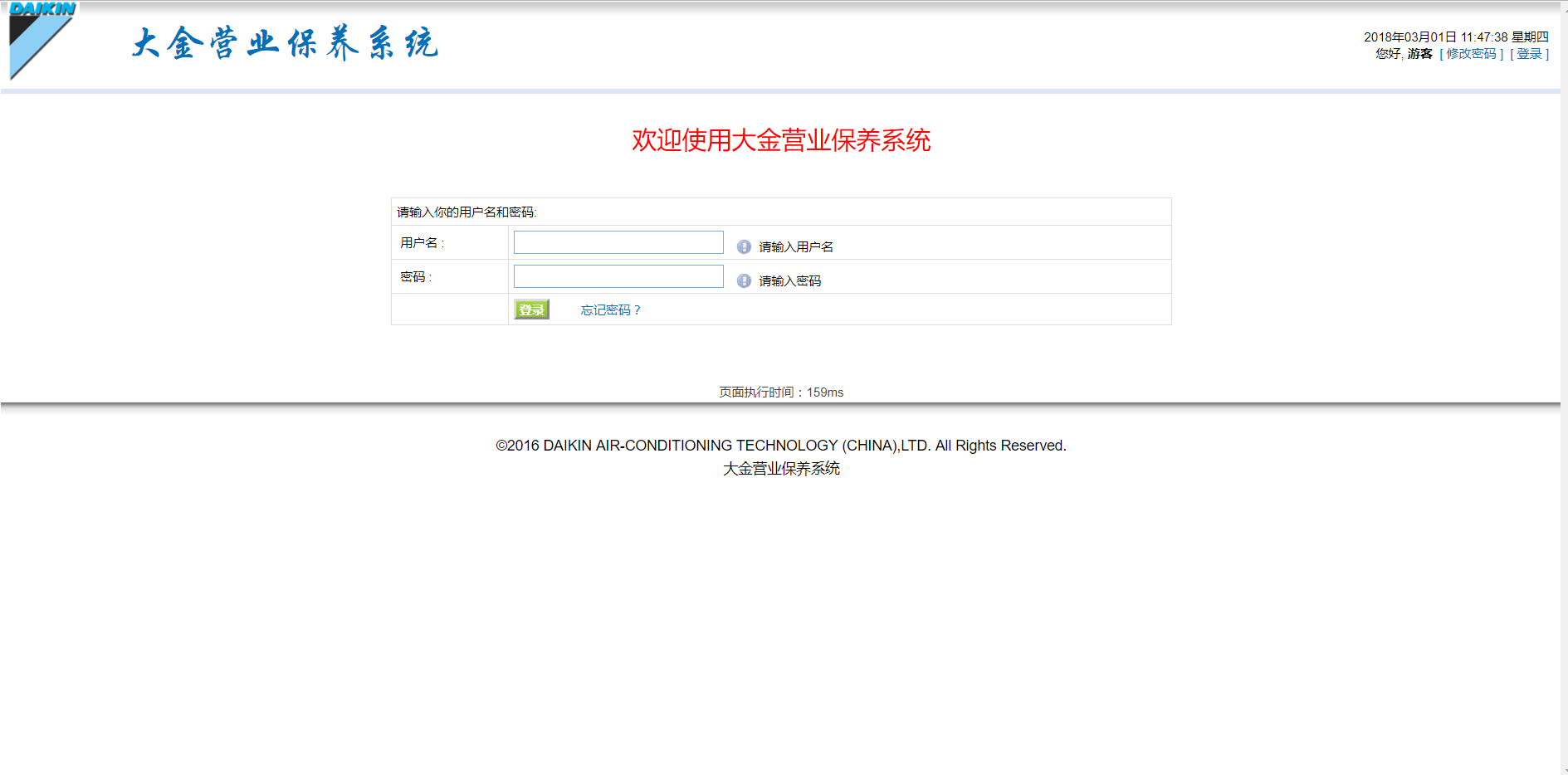Click the info icon next to 请输入密码
1568x775 pixels.
(744, 280)
